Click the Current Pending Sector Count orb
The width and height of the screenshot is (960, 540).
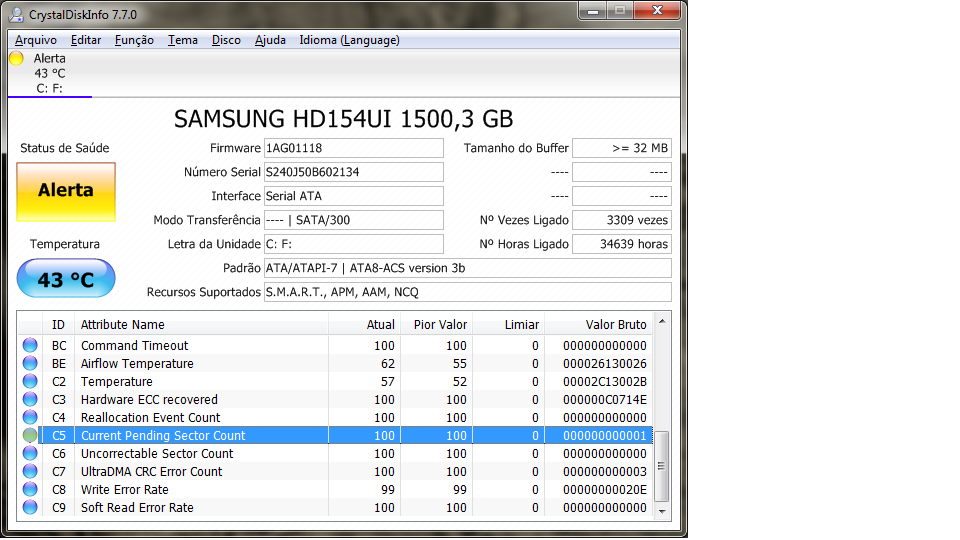click(30, 435)
